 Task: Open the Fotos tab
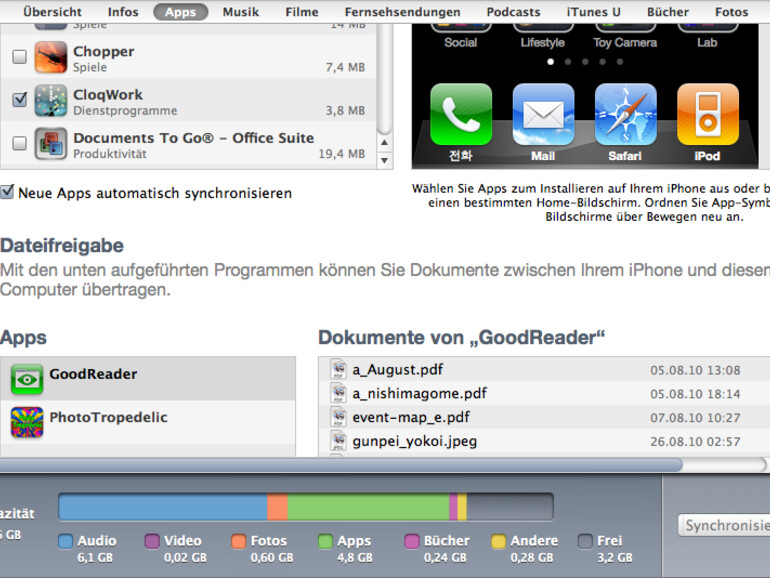click(x=732, y=12)
